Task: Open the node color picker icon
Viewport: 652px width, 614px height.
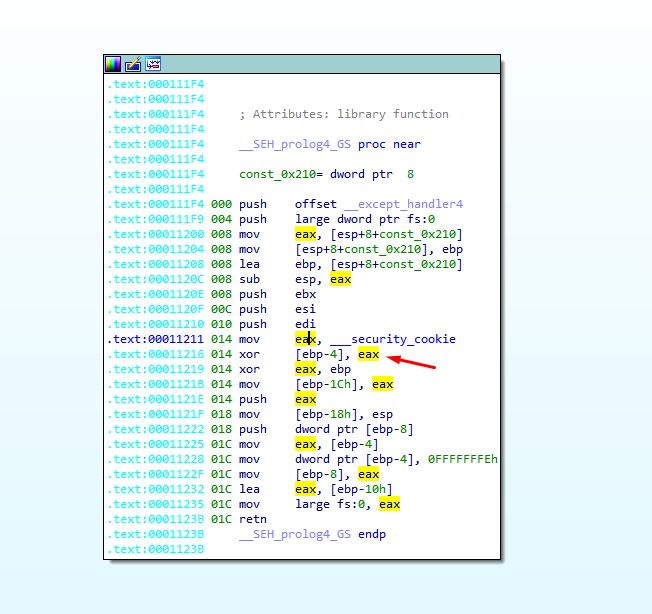Action: click(x=113, y=64)
